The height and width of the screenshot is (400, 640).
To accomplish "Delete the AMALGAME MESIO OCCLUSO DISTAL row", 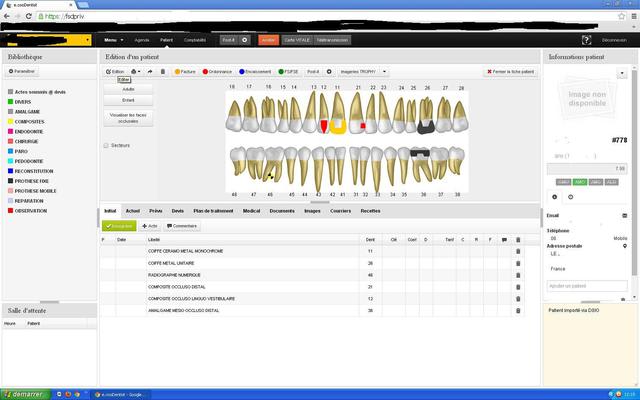I will click(518, 310).
